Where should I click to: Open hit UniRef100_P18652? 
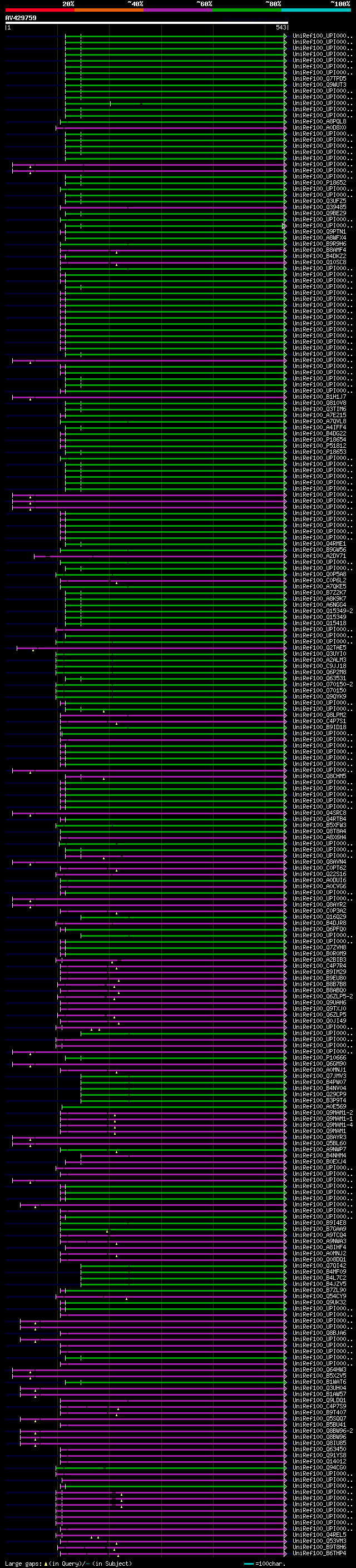(319, 182)
